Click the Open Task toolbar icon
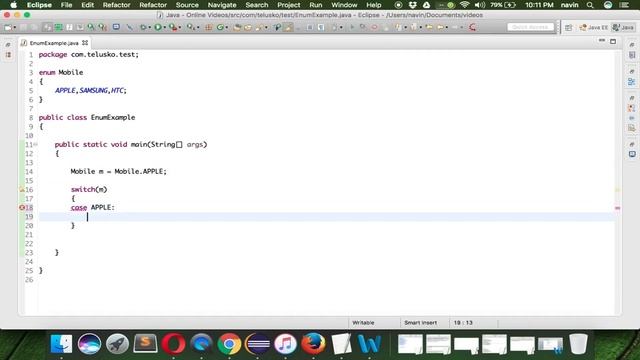This screenshot has height=360, width=640. click(248, 27)
